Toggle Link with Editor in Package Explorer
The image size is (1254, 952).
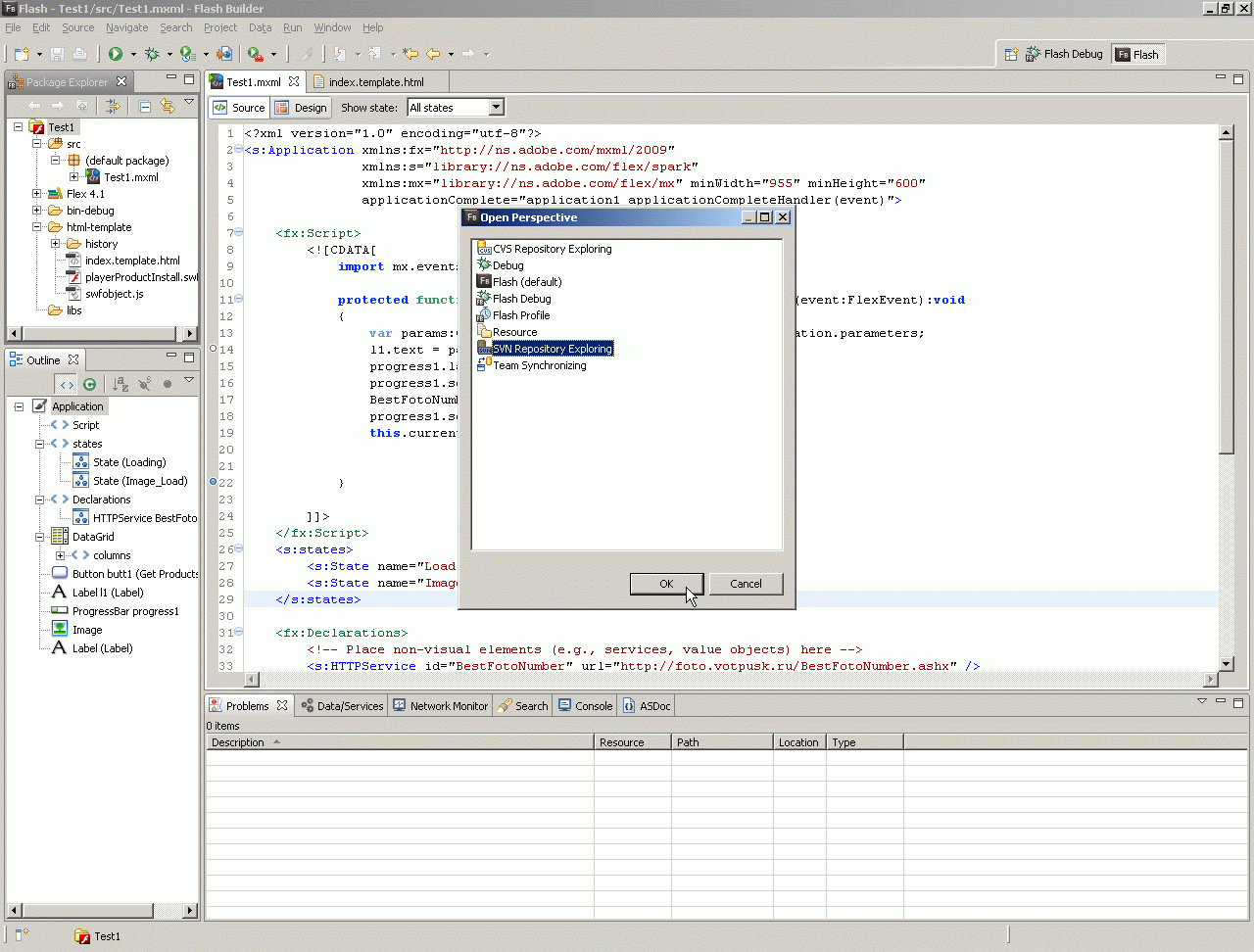coord(168,106)
